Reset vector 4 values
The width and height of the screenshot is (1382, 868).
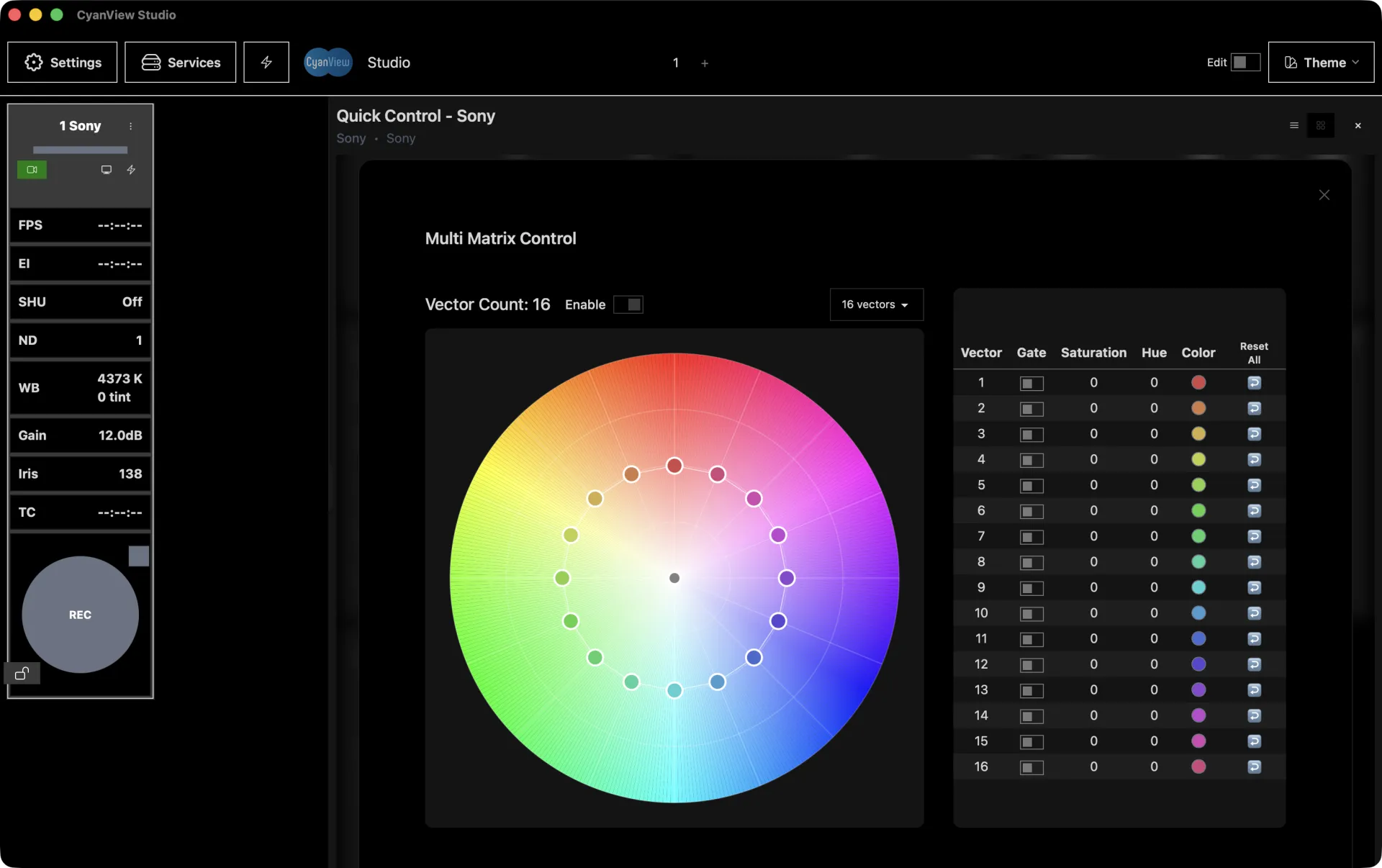[1255, 460]
